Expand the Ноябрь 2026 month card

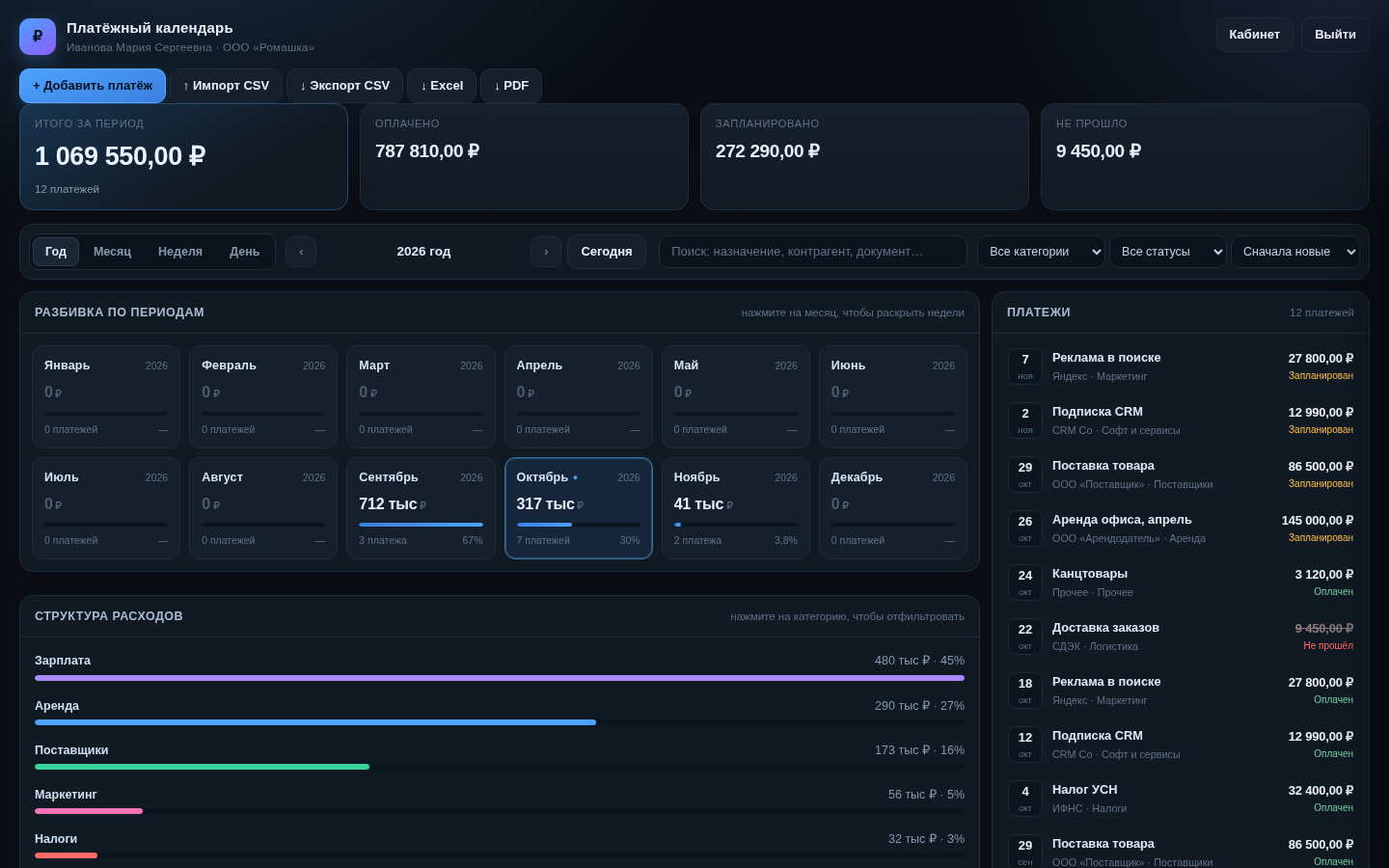click(736, 508)
